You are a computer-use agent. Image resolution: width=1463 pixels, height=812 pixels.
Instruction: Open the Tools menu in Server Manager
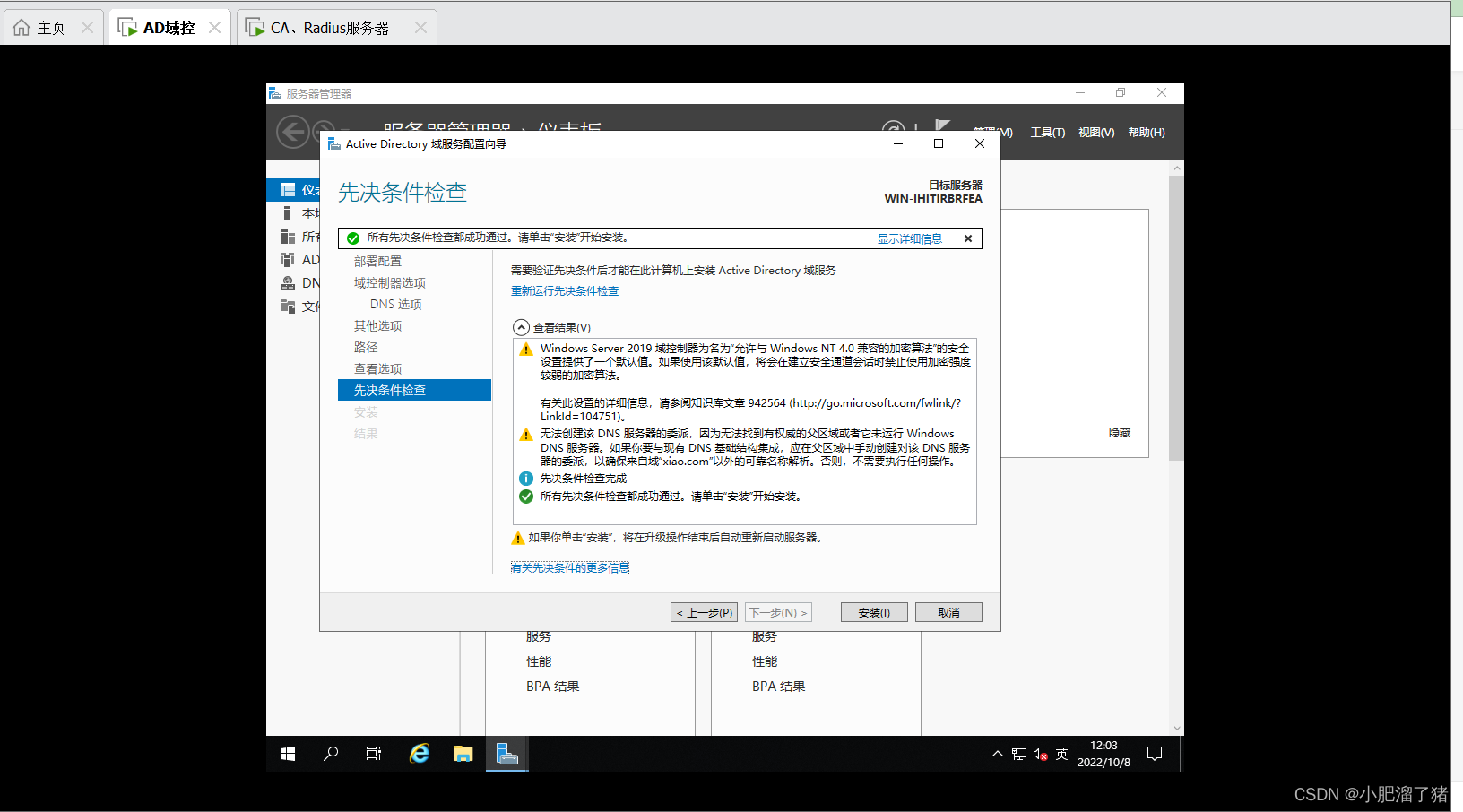click(x=1047, y=133)
